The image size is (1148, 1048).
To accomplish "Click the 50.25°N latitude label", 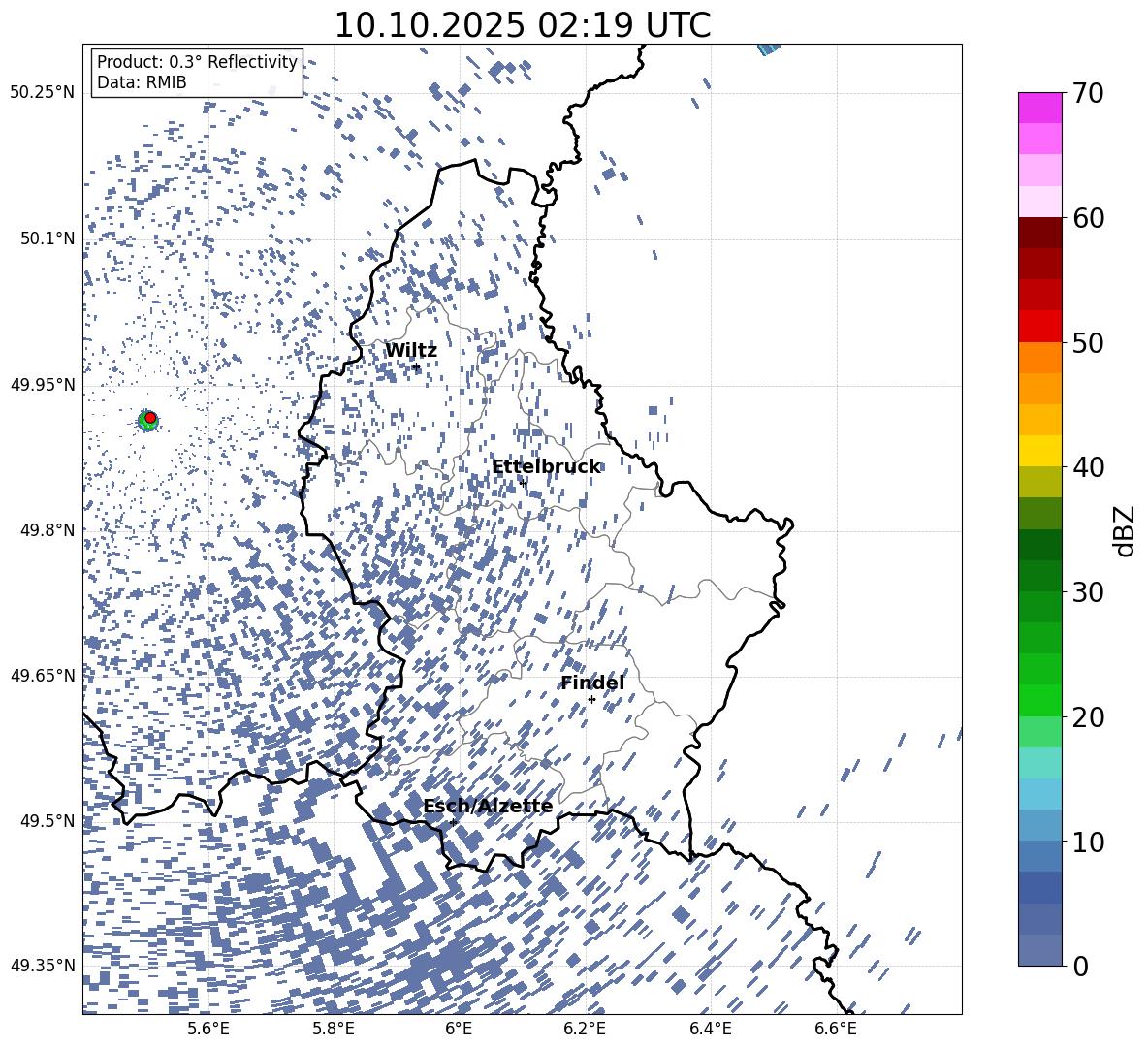I will click(x=43, y=93).
